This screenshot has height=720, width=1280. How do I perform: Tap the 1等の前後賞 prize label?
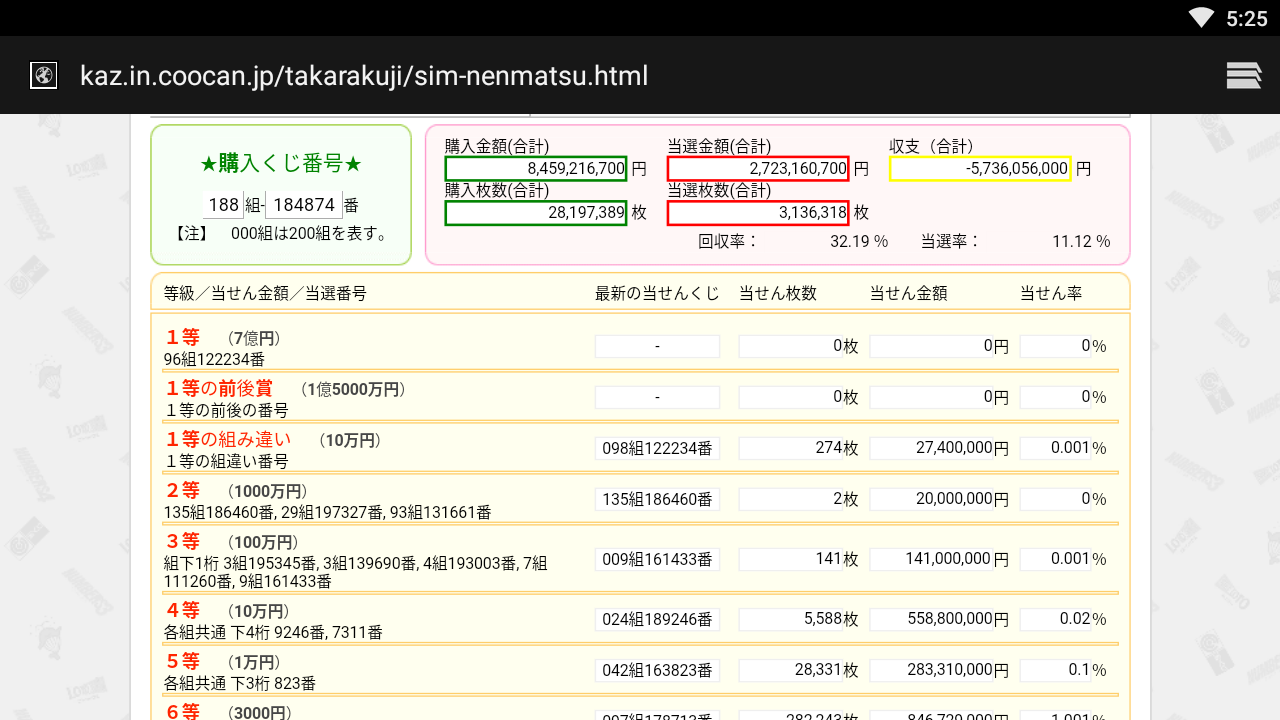[219, 389]
